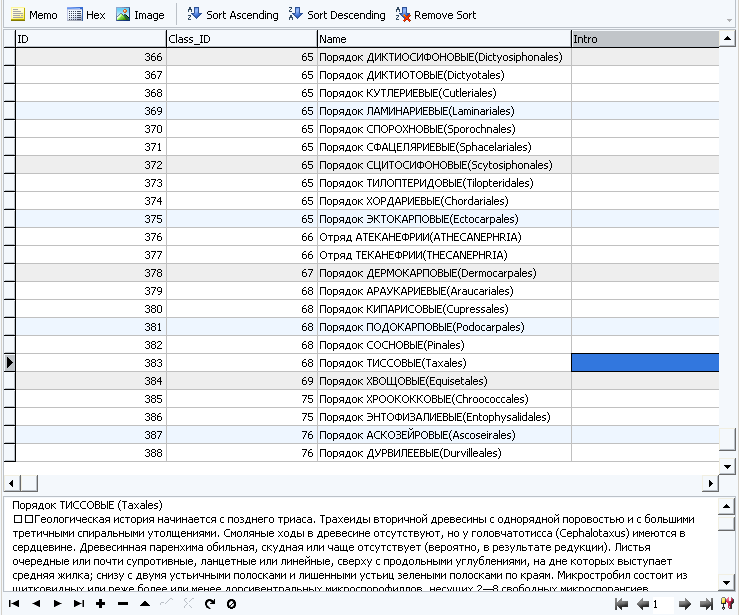Switch to Hex view
This screenshot has height=615, width=739.
point(86,15)
